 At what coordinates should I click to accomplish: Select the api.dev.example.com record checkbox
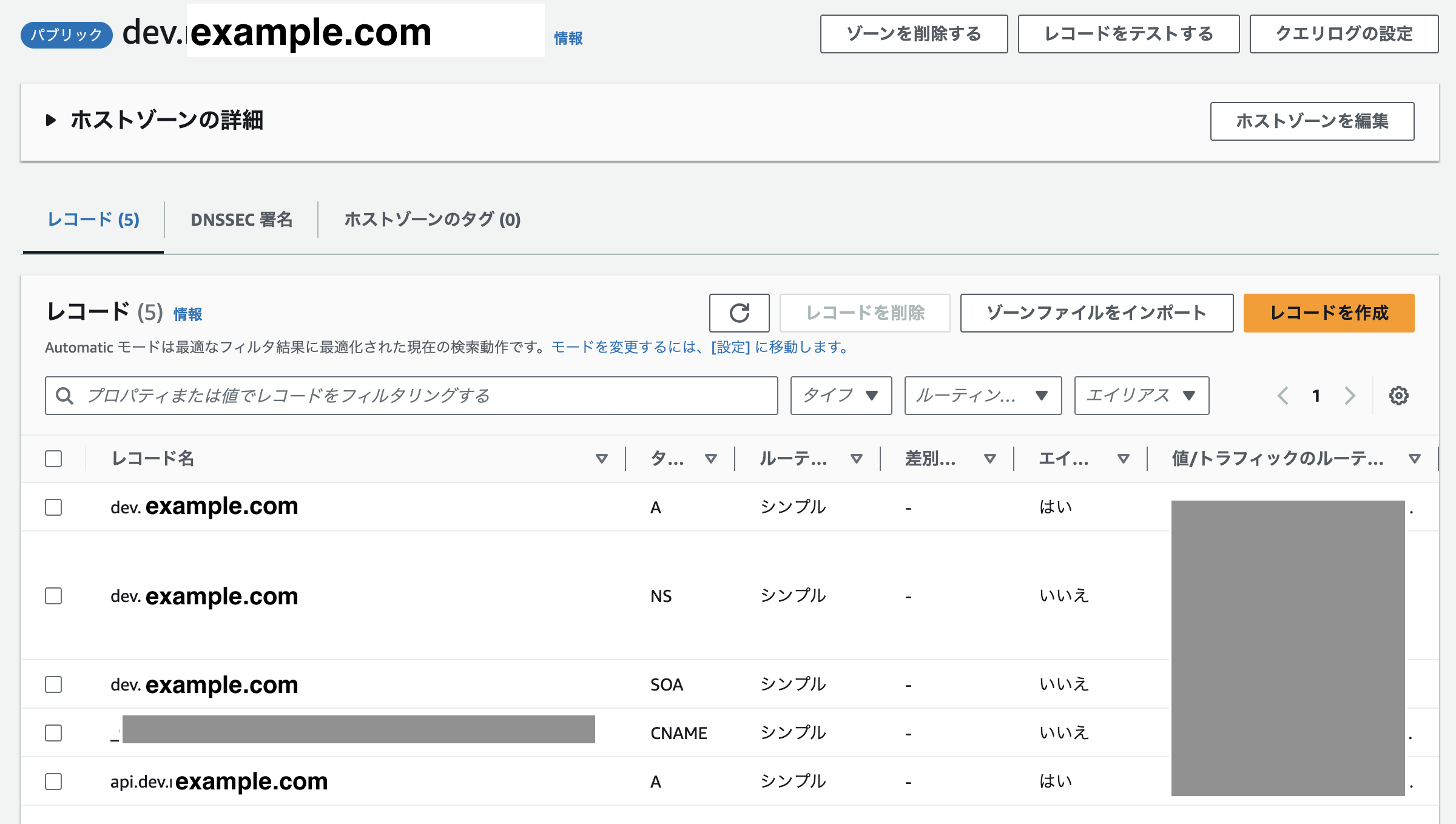(53, 782)
